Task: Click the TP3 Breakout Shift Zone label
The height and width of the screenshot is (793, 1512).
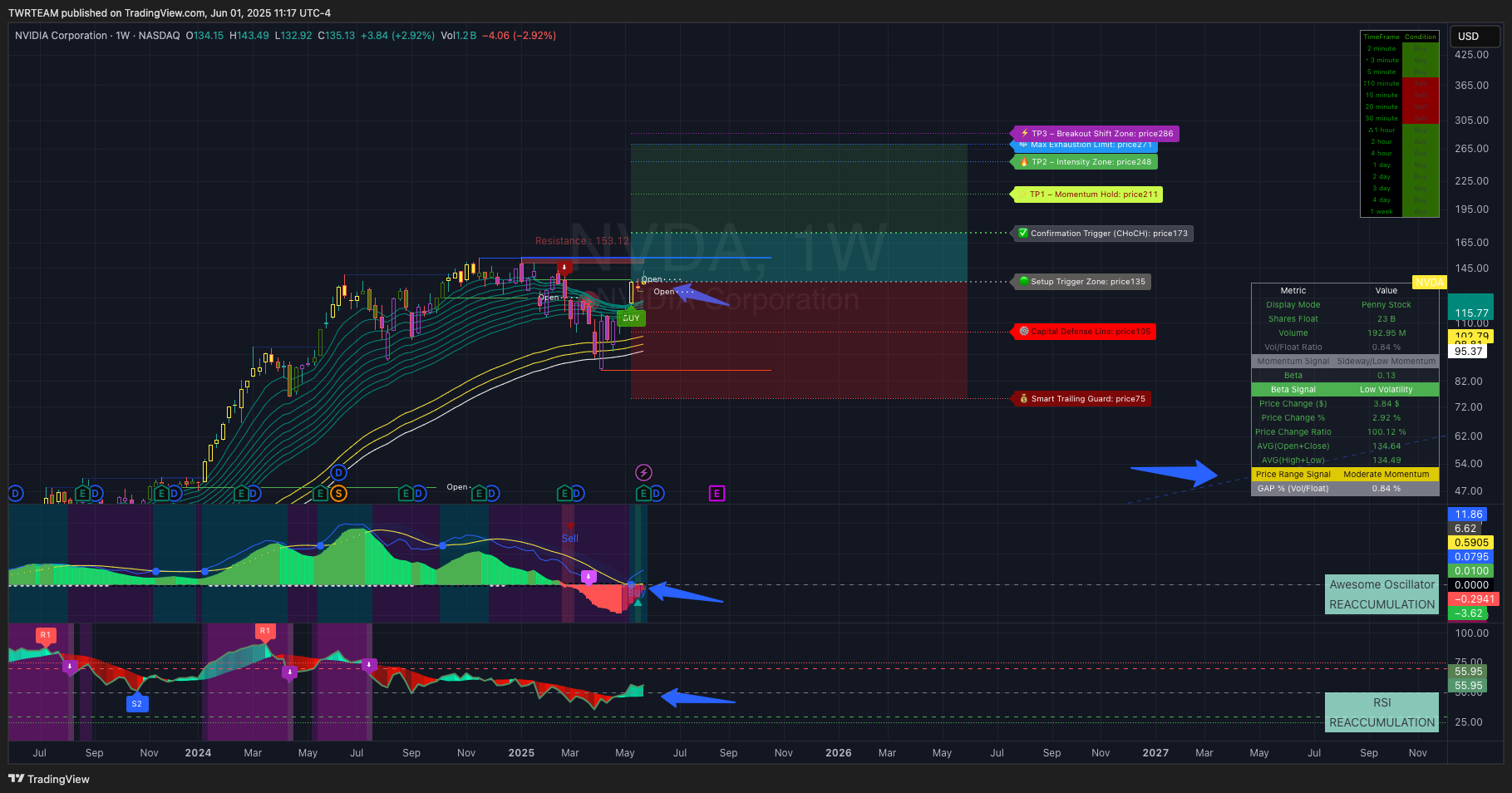Action: pyautogui.click(x=1096, y=134)
